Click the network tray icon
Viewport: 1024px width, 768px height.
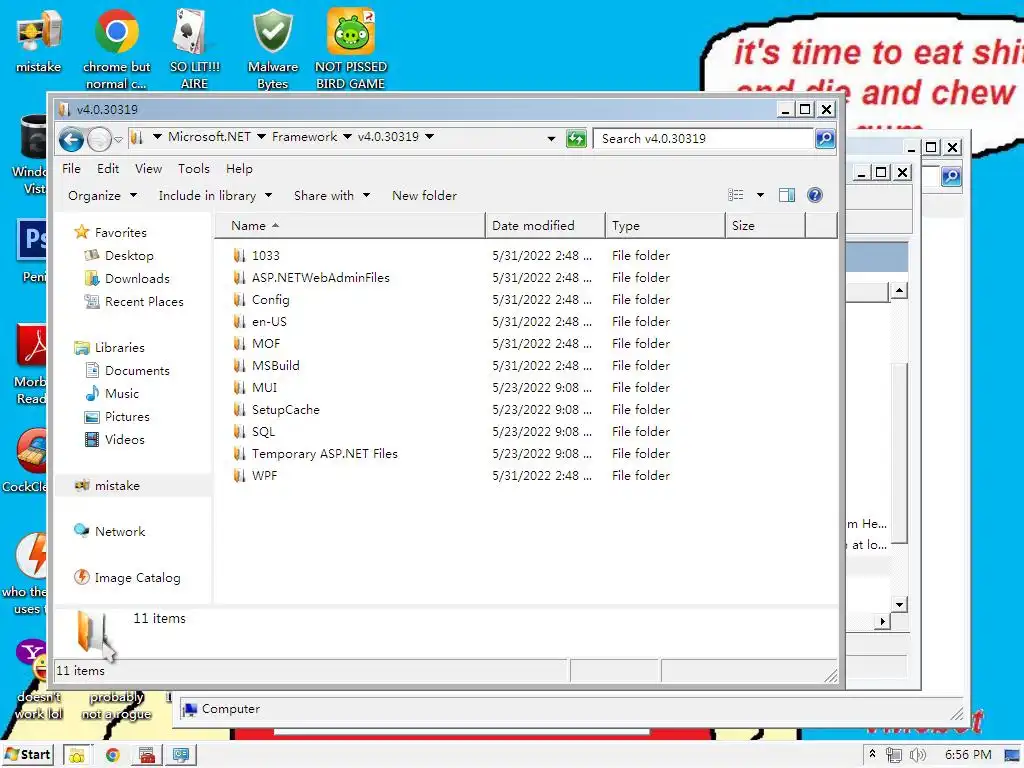tap(893, 755)
